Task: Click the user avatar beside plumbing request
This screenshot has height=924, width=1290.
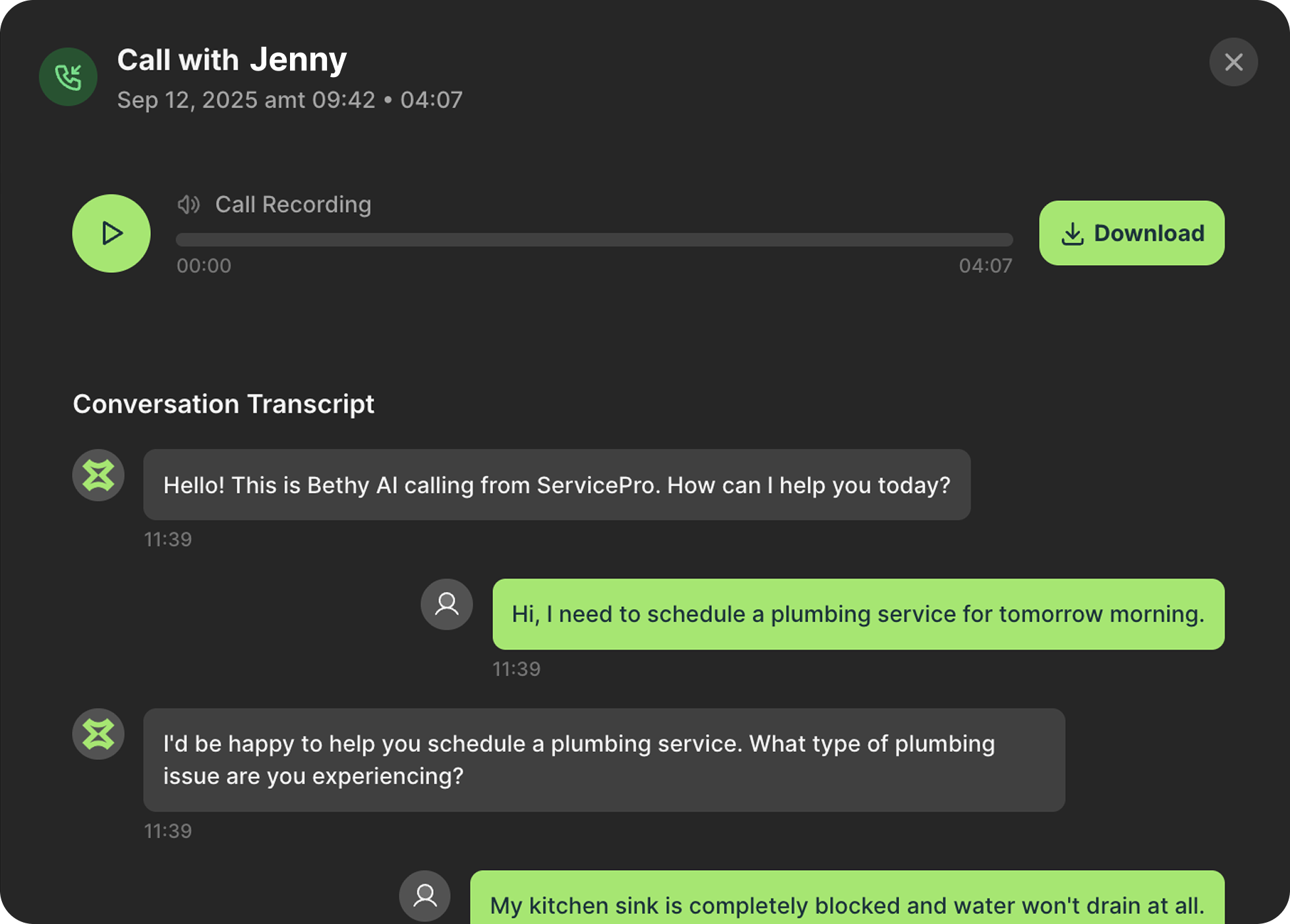Action: click(x=447, y=604)
